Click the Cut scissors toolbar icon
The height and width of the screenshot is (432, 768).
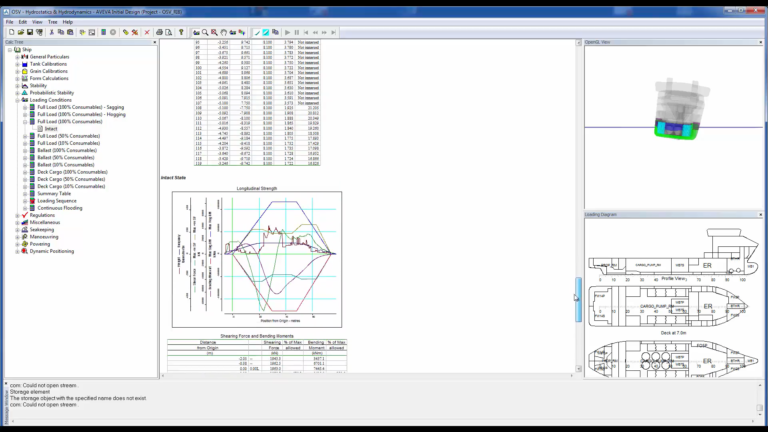point(51,32)
